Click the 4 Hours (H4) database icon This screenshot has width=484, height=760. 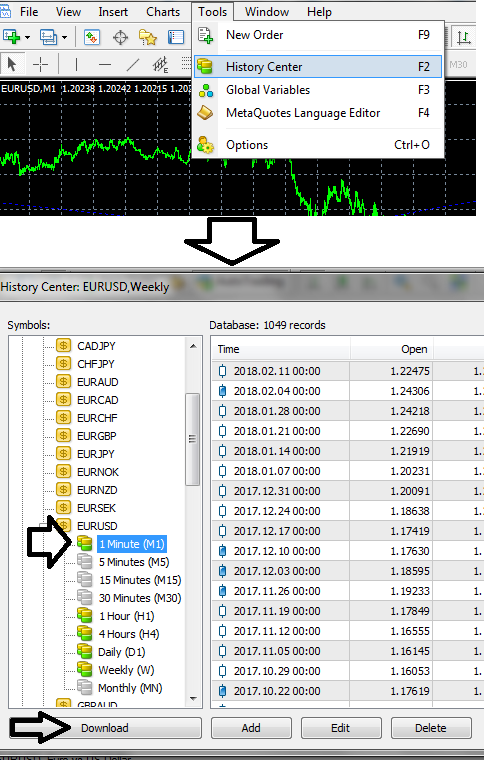click(x=85, y=633)
